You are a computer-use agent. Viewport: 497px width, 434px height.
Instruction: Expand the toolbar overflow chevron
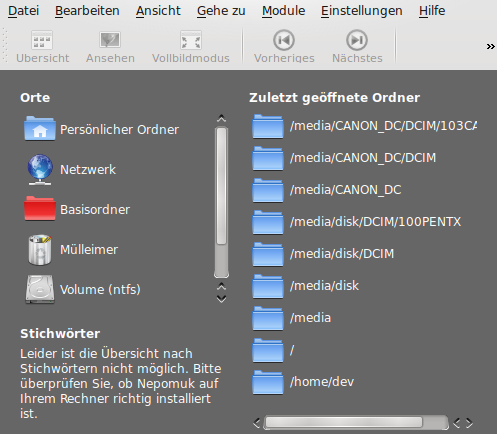(x=490, y=46)
